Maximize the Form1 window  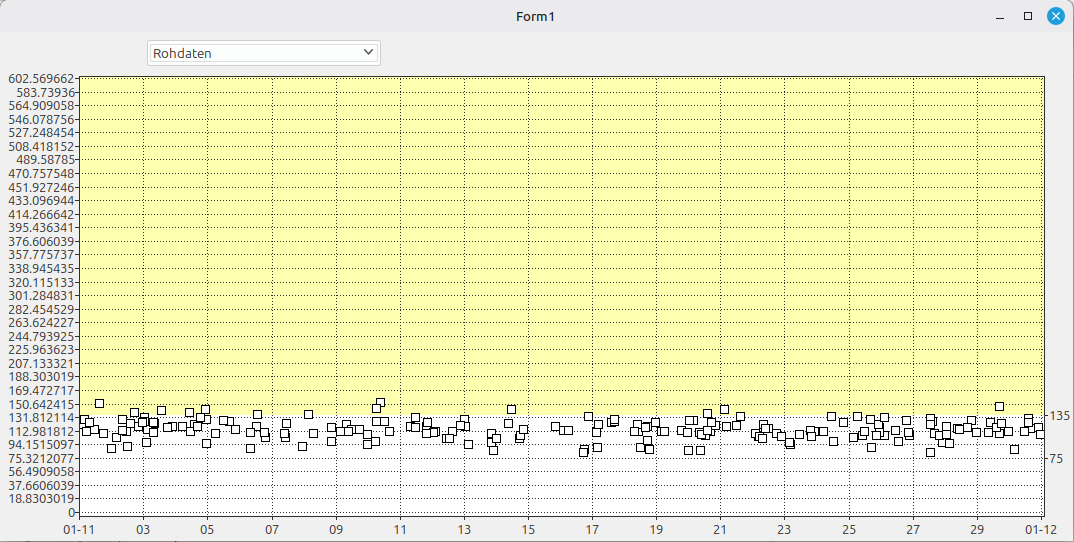(1027, 16)
